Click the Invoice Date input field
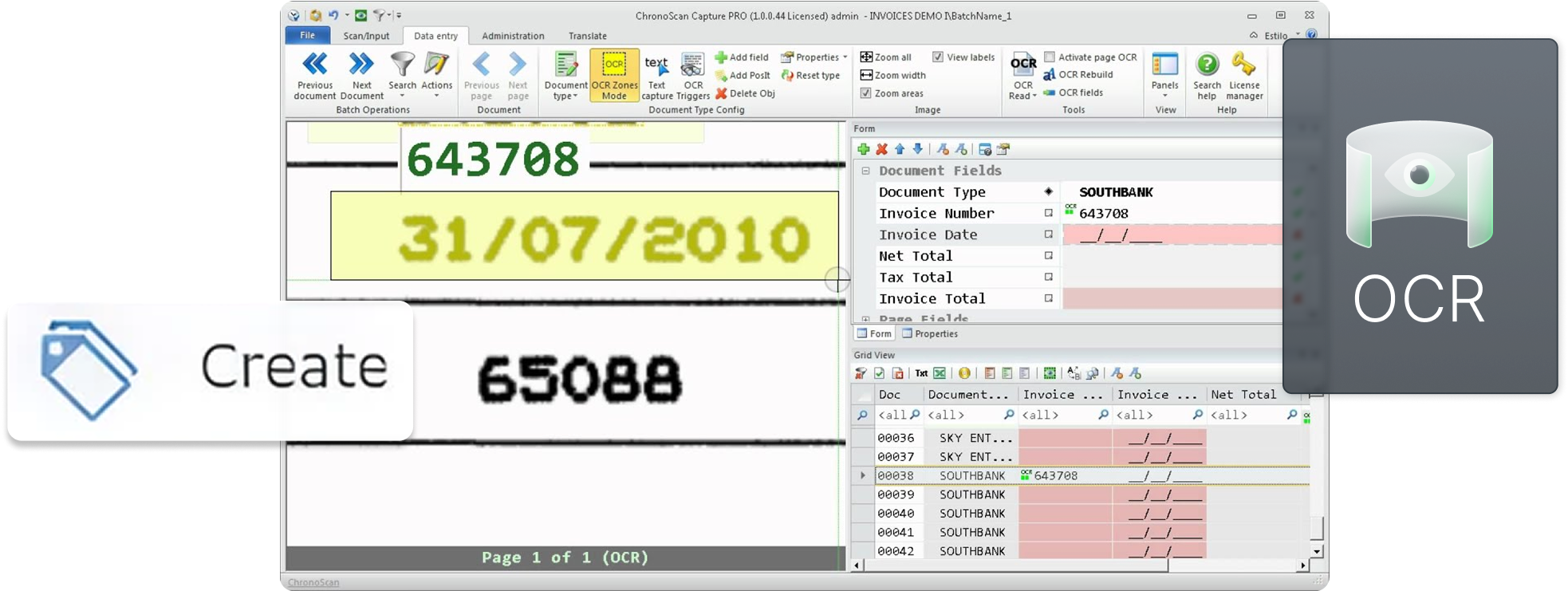The image size is (1568, 591). (1171, 234)
